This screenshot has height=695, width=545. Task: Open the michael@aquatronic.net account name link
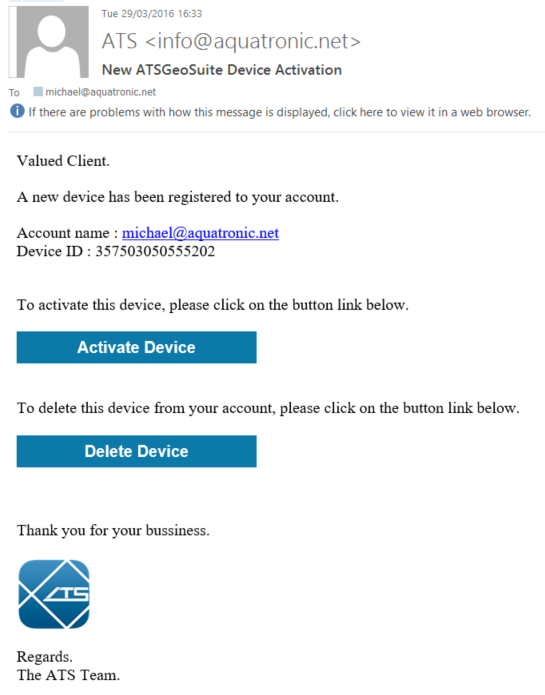click(x=200, y=233)
